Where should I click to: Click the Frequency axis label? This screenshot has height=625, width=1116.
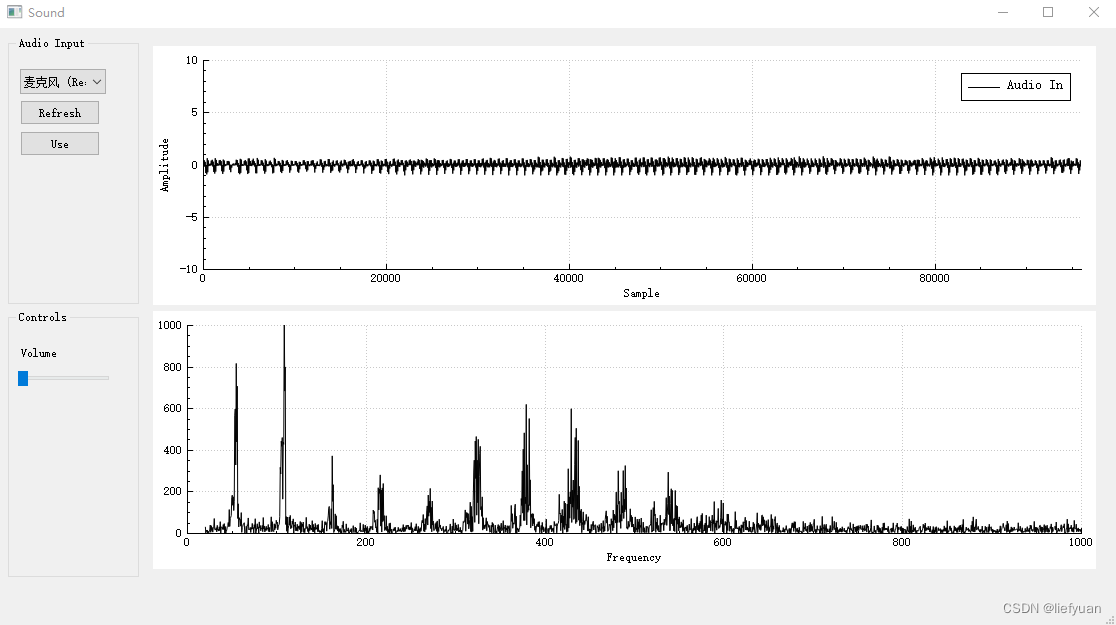pos(634,558)
